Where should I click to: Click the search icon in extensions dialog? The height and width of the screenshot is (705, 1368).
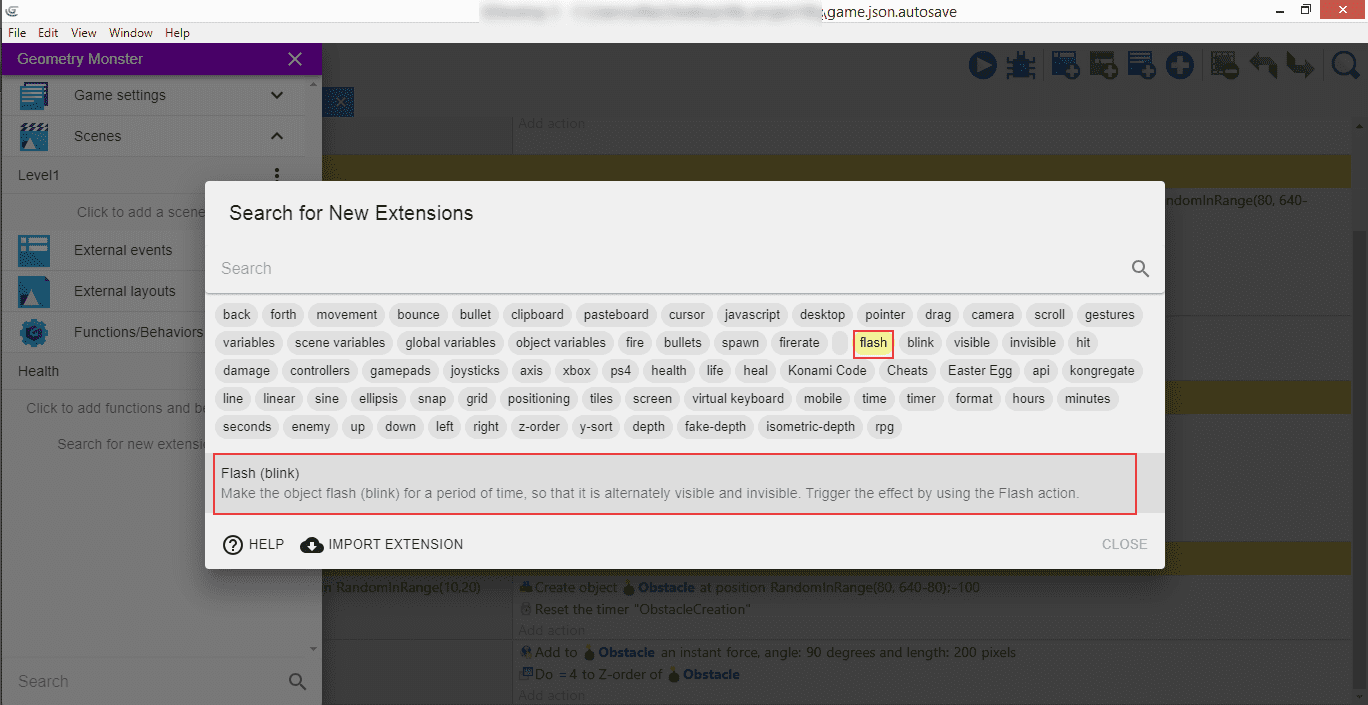pyautogui.click(x=1140, y=268)
